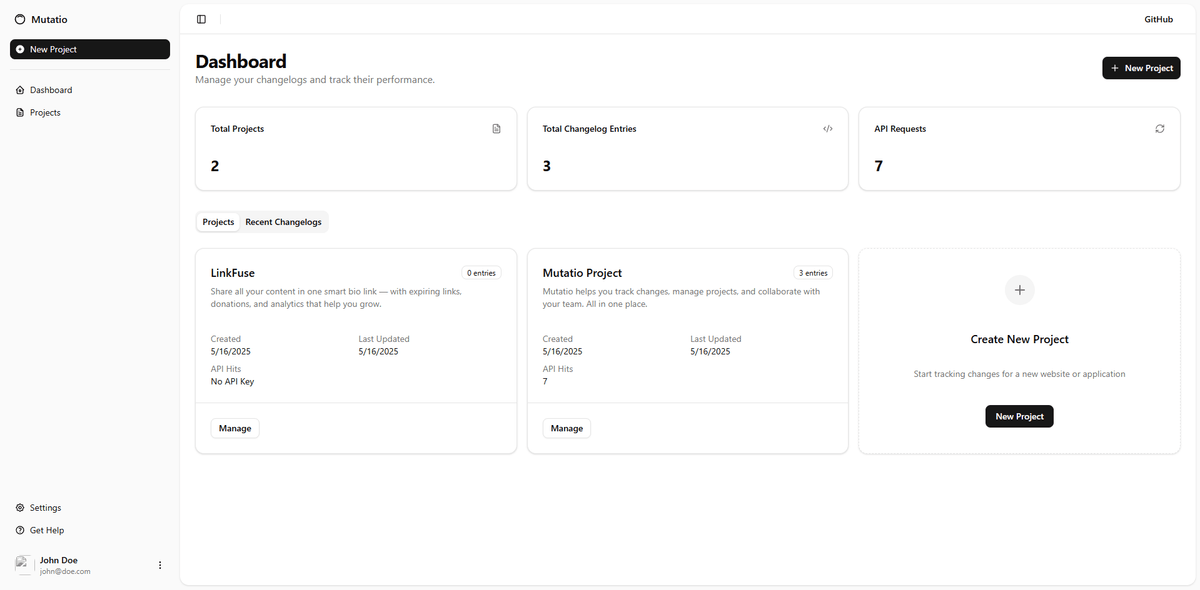Click the code icon in Changelog Entries card
Image resolution: width=1200 pixels, height=590 pixels.
tap(828, 129)
